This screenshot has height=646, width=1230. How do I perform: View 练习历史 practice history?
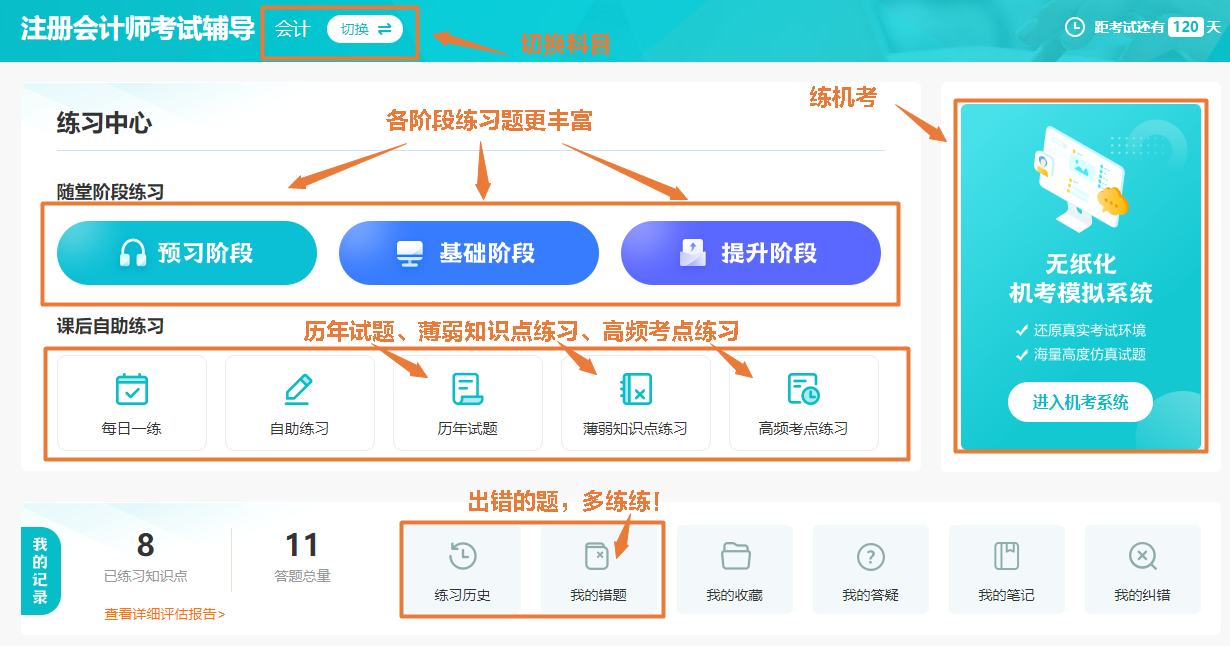point(462,569)
